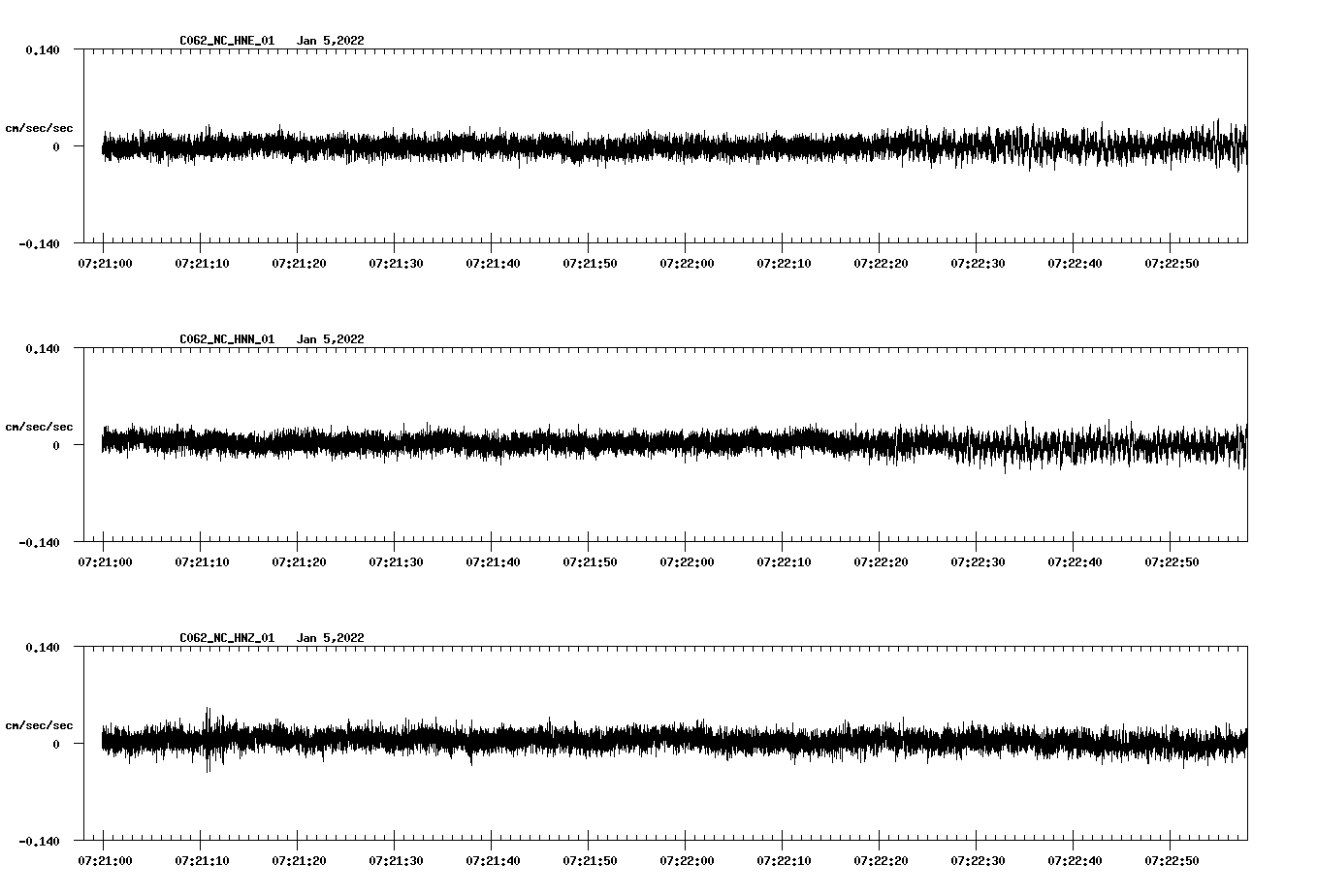Pick 07:22:30 tick label under HNN trace
1317x896 pixels.
pos(978,561)
